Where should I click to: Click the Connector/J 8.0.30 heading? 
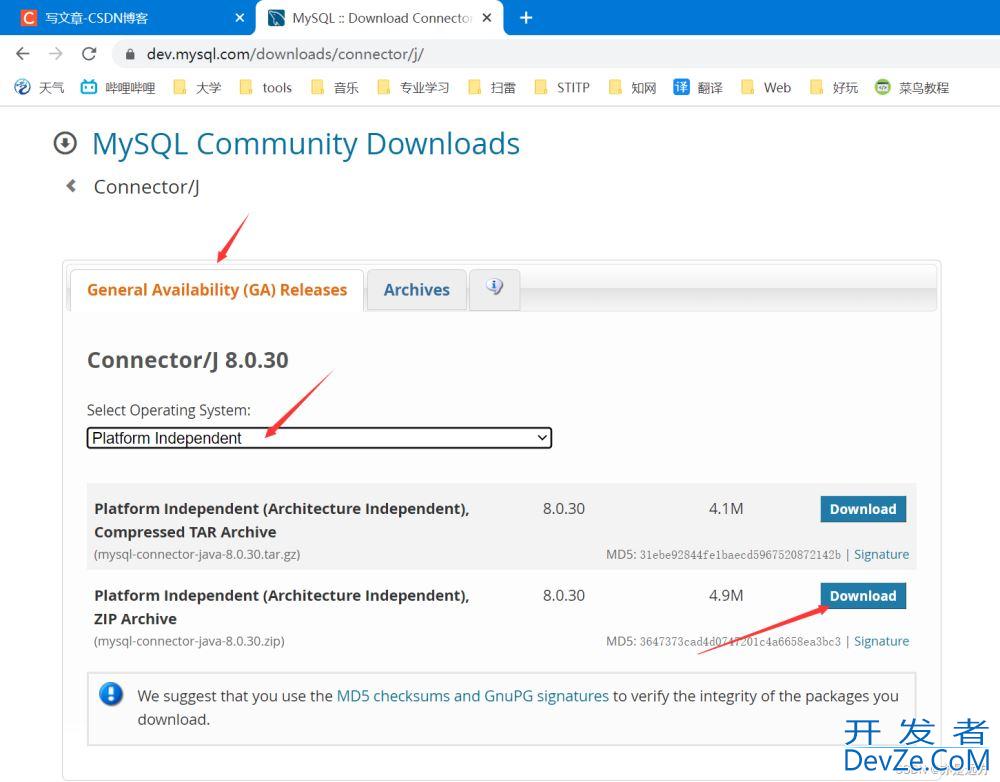click(x=188, y=360)
